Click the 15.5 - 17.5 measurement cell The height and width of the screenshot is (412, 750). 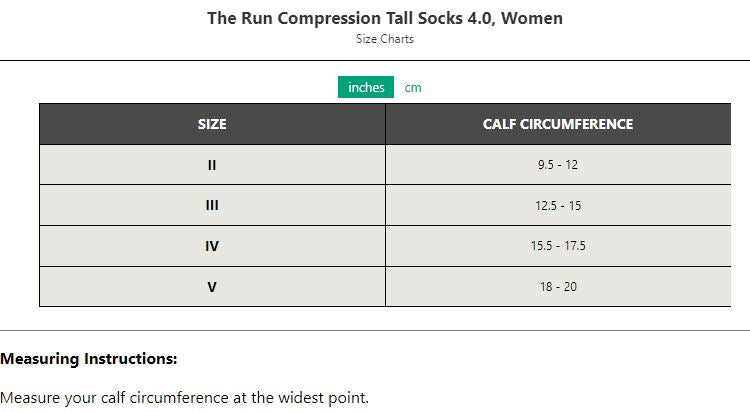557,246
